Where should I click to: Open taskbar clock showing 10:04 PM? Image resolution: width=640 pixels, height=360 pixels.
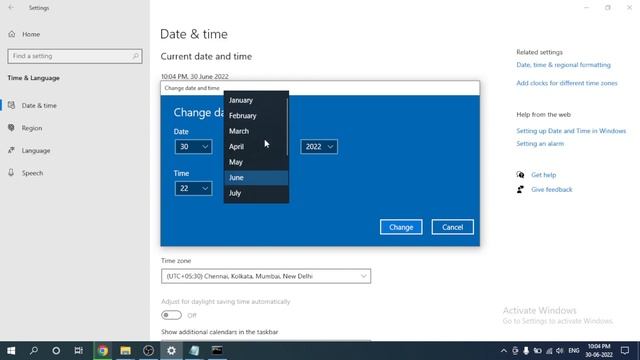pyautogui.click(x=599, y=351)
